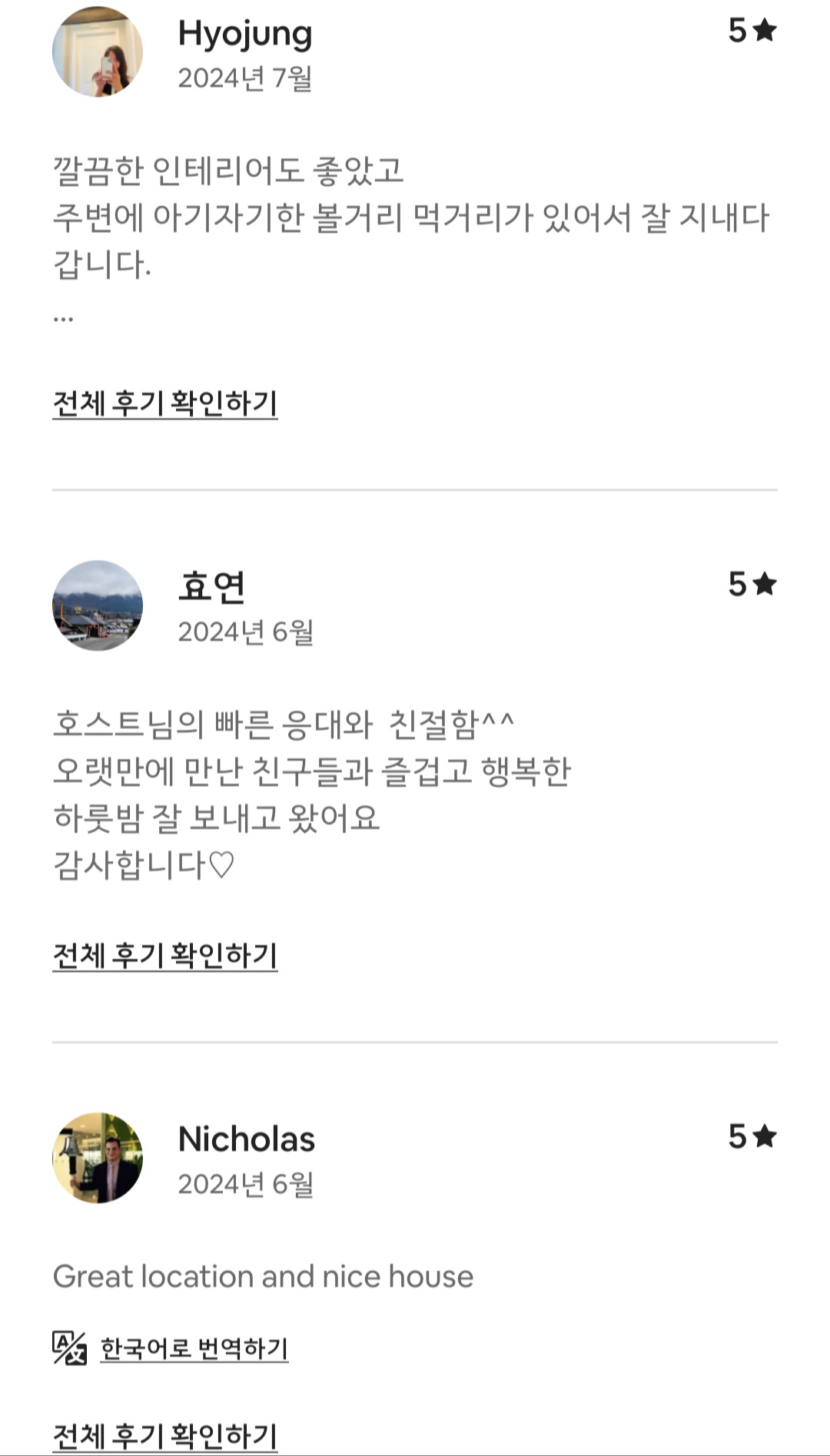Tap the star icon in Hyojung's rating

(x=765, y=31)
